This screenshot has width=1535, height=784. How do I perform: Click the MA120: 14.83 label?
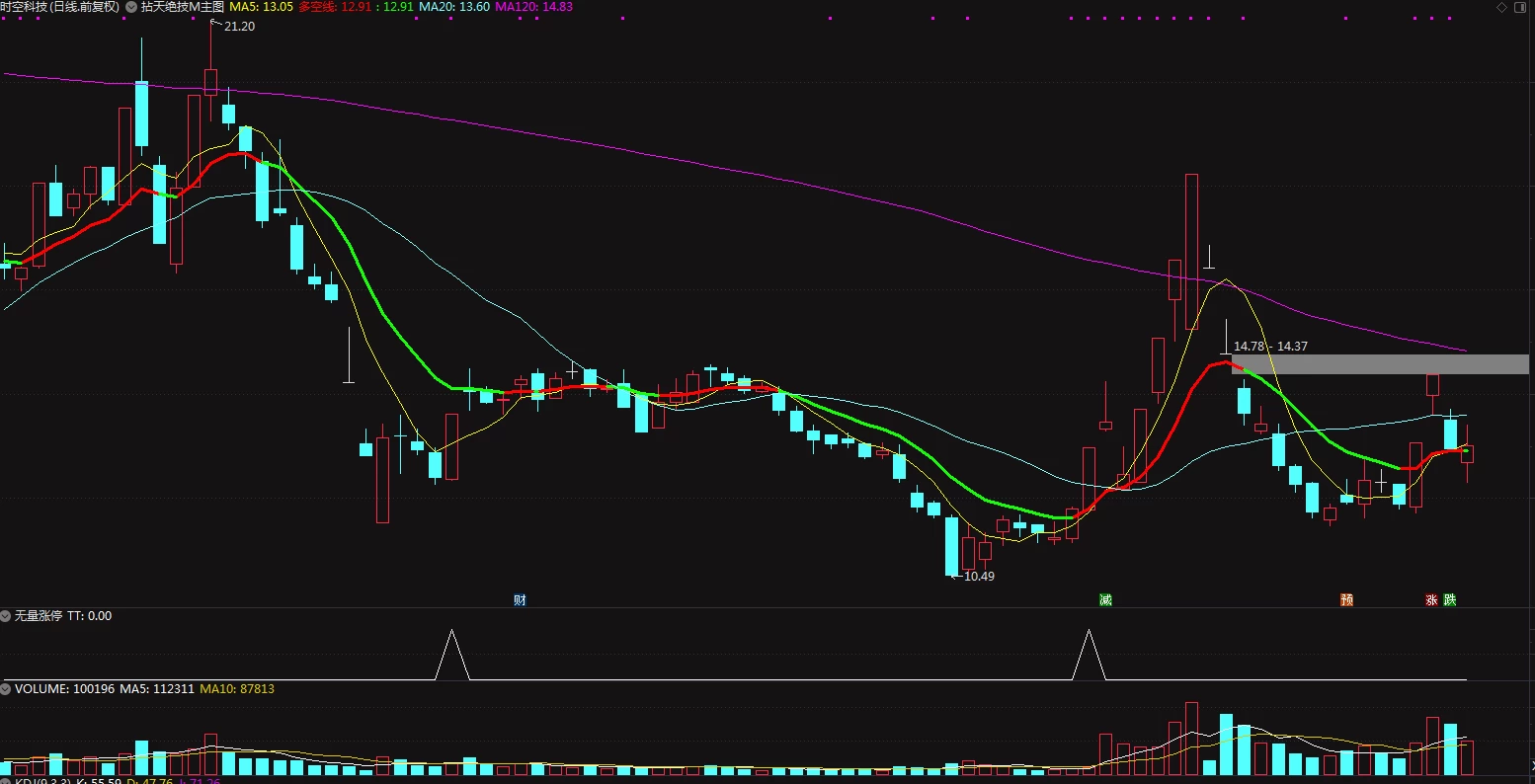533,7
